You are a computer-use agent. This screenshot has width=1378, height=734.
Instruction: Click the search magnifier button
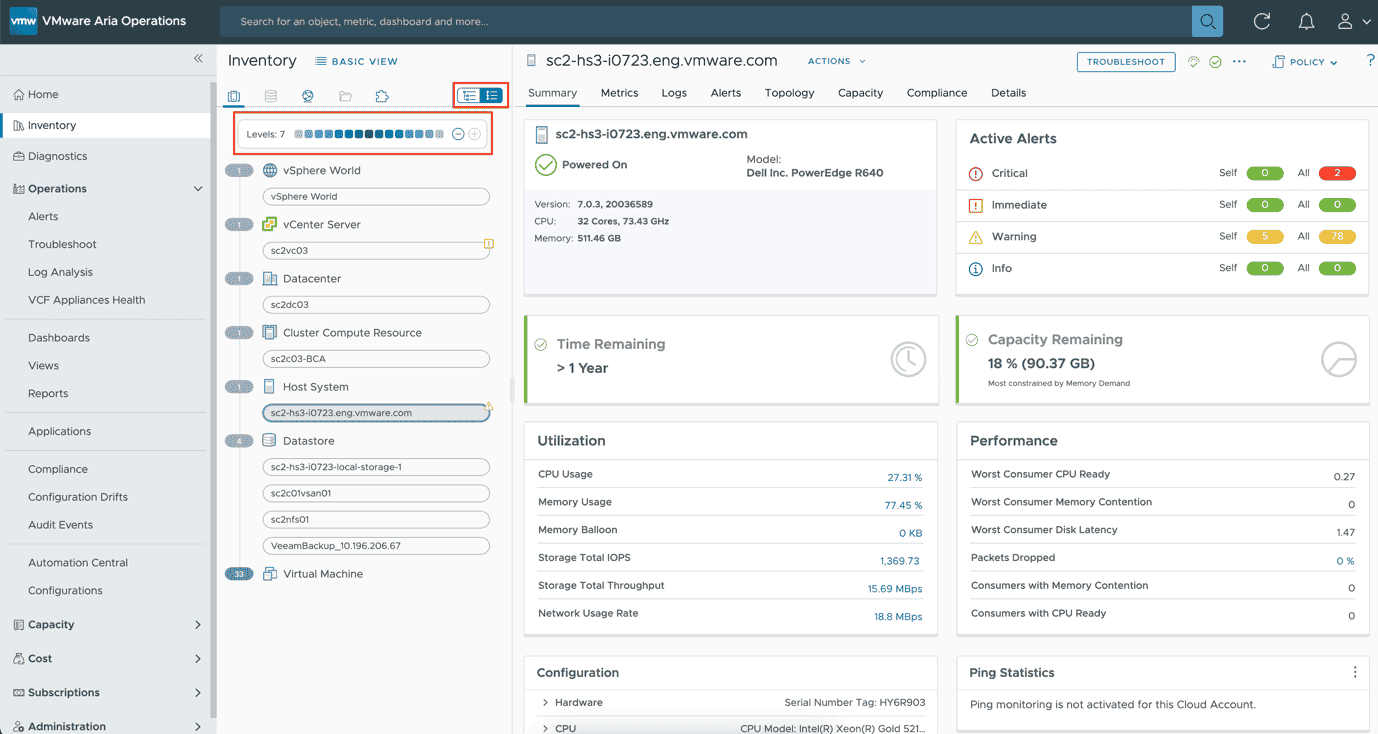1207,21
